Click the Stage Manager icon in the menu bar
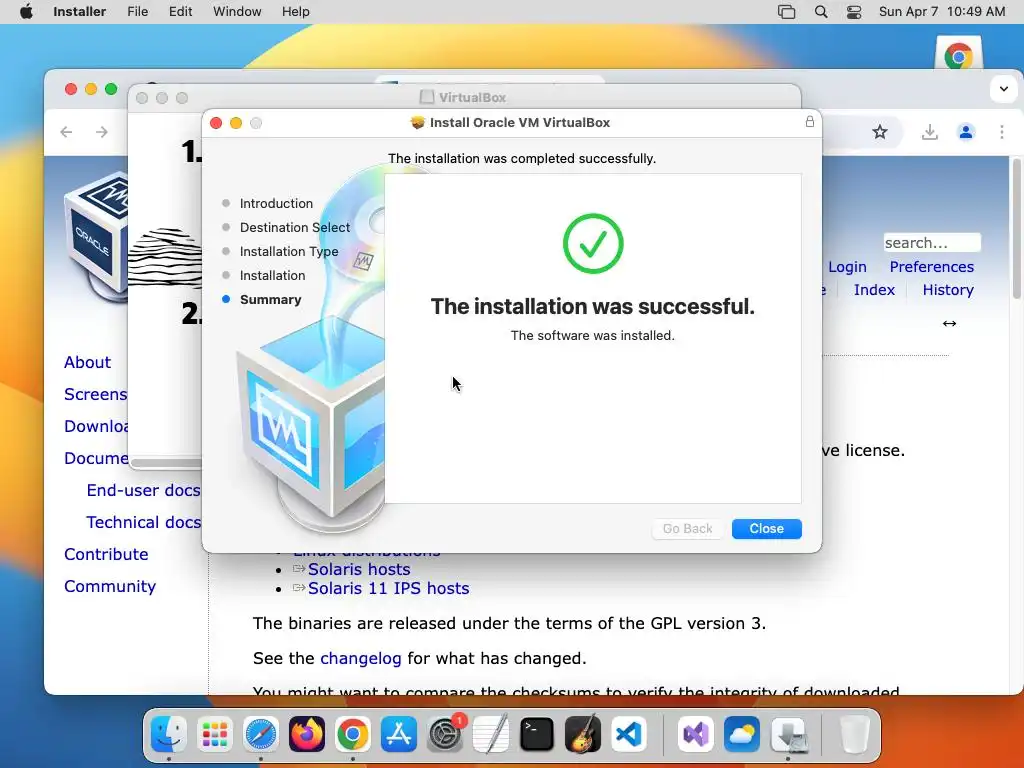 tap(786, 12)
